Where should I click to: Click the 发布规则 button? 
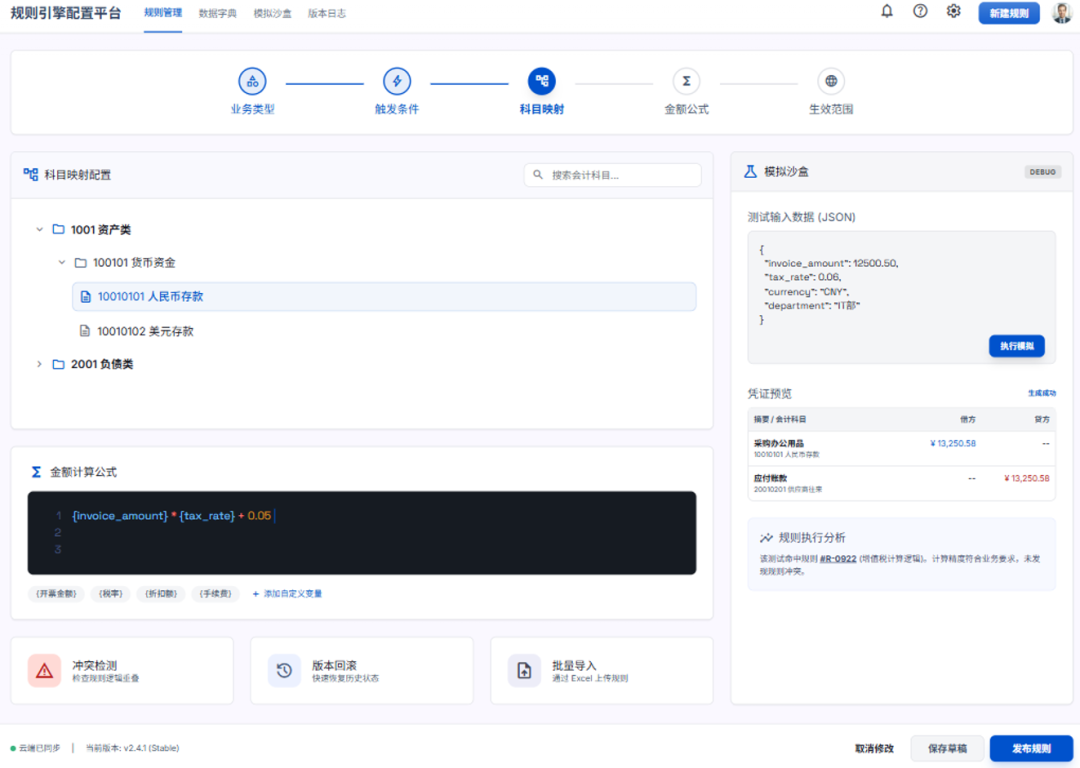pos(1031,748)
